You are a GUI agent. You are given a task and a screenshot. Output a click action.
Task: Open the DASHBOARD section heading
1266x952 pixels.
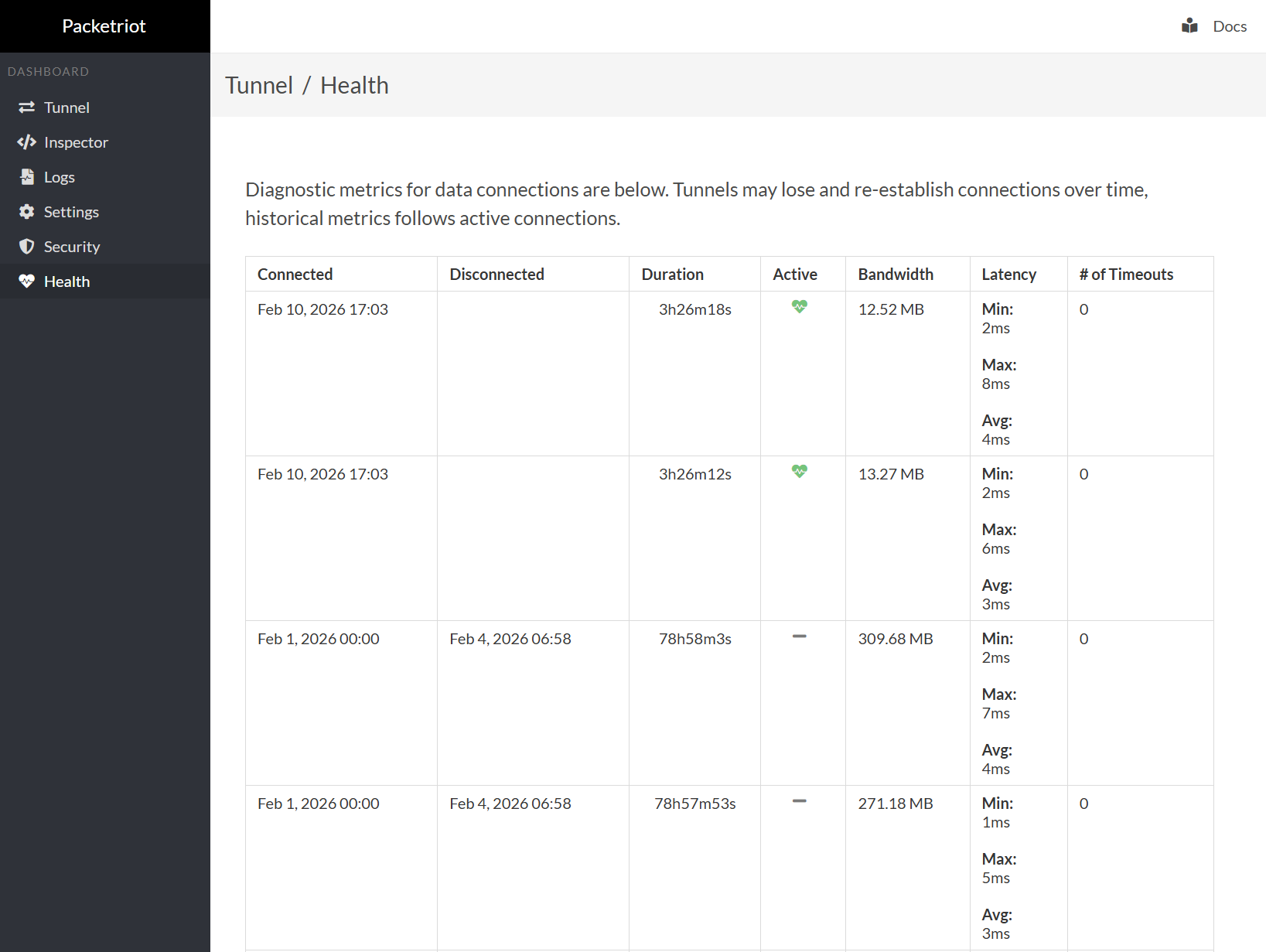tap(48, 71)
